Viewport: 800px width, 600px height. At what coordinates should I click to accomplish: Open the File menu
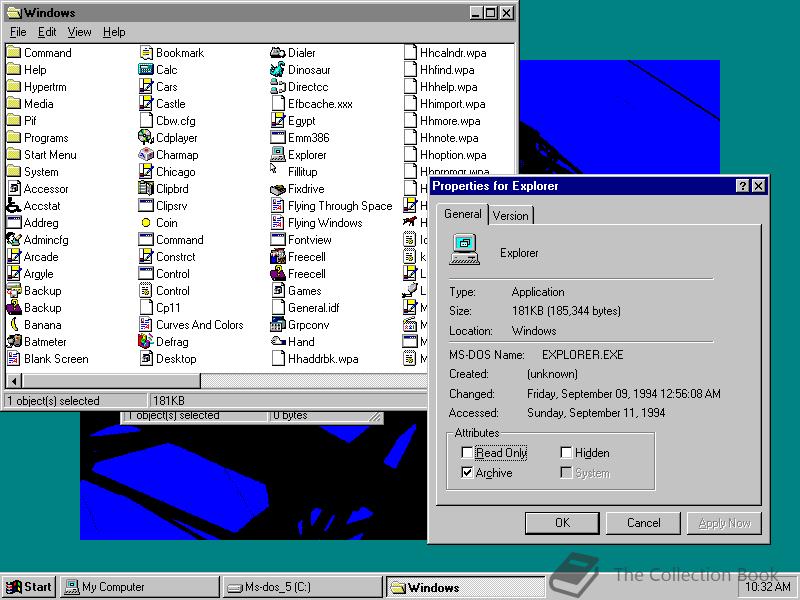pos(18,32)
